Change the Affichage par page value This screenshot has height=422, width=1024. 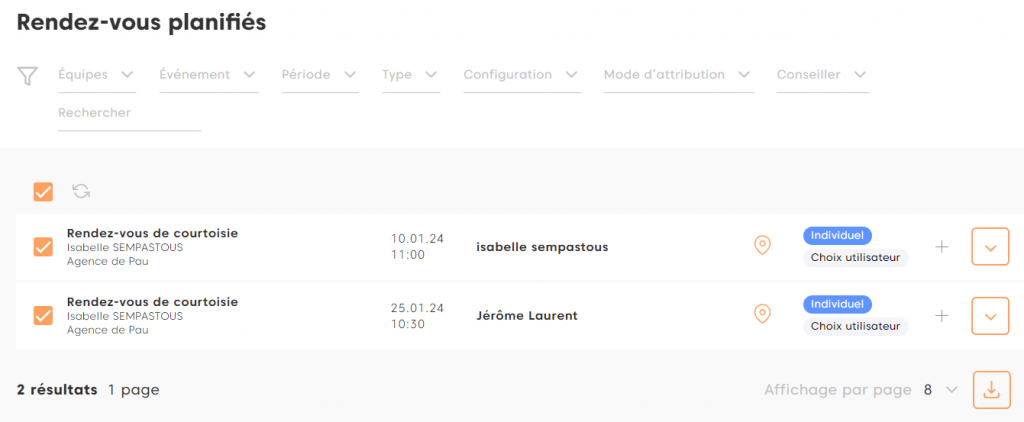click(941, 390)
